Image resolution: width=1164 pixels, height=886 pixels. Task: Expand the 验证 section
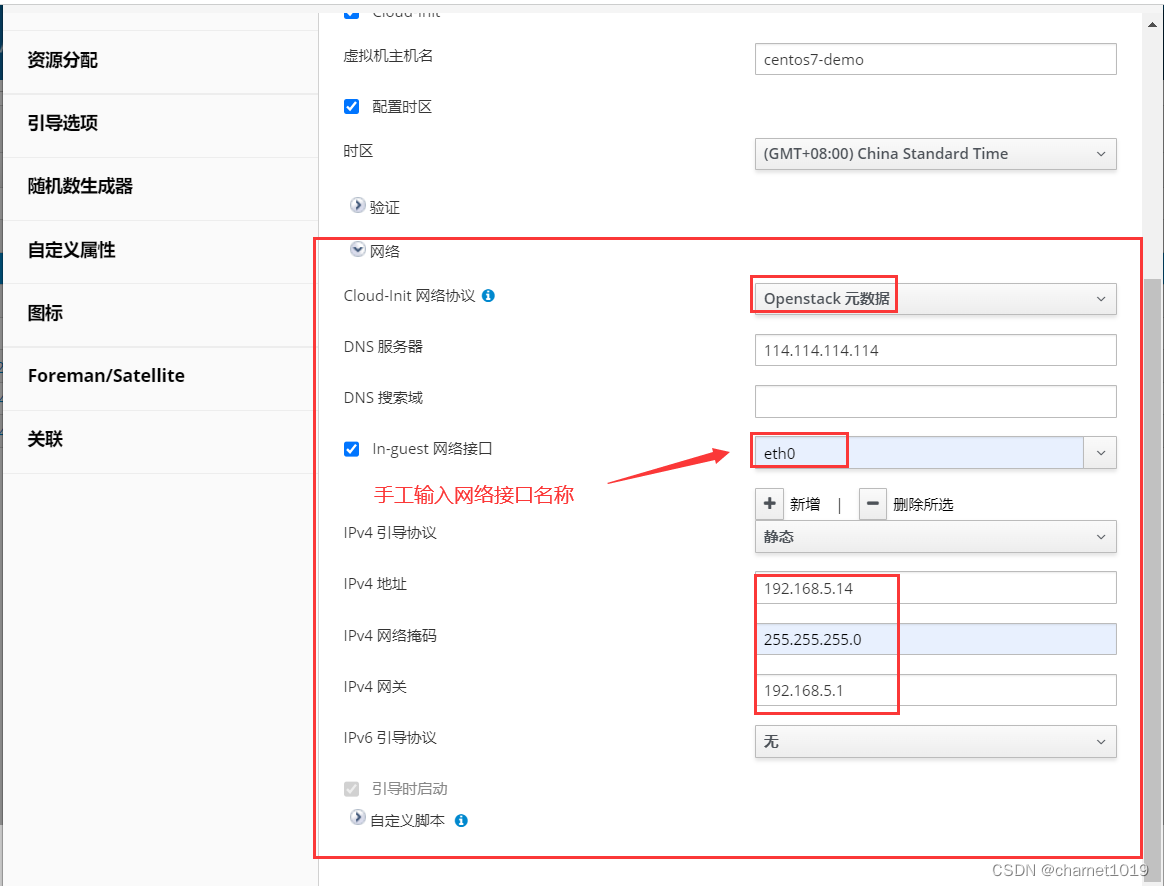click(358, 206)
